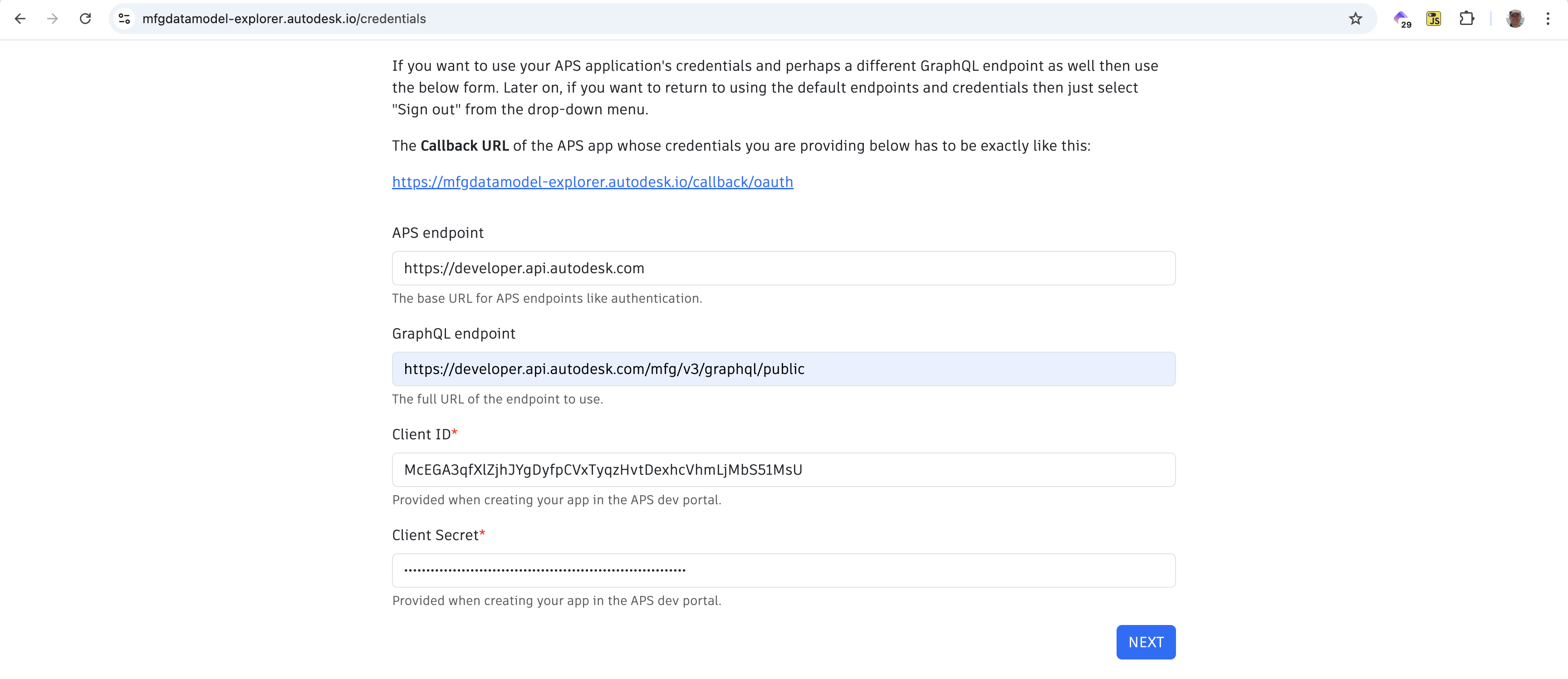
Task: Click the browser back arrow
Action: 20,19
